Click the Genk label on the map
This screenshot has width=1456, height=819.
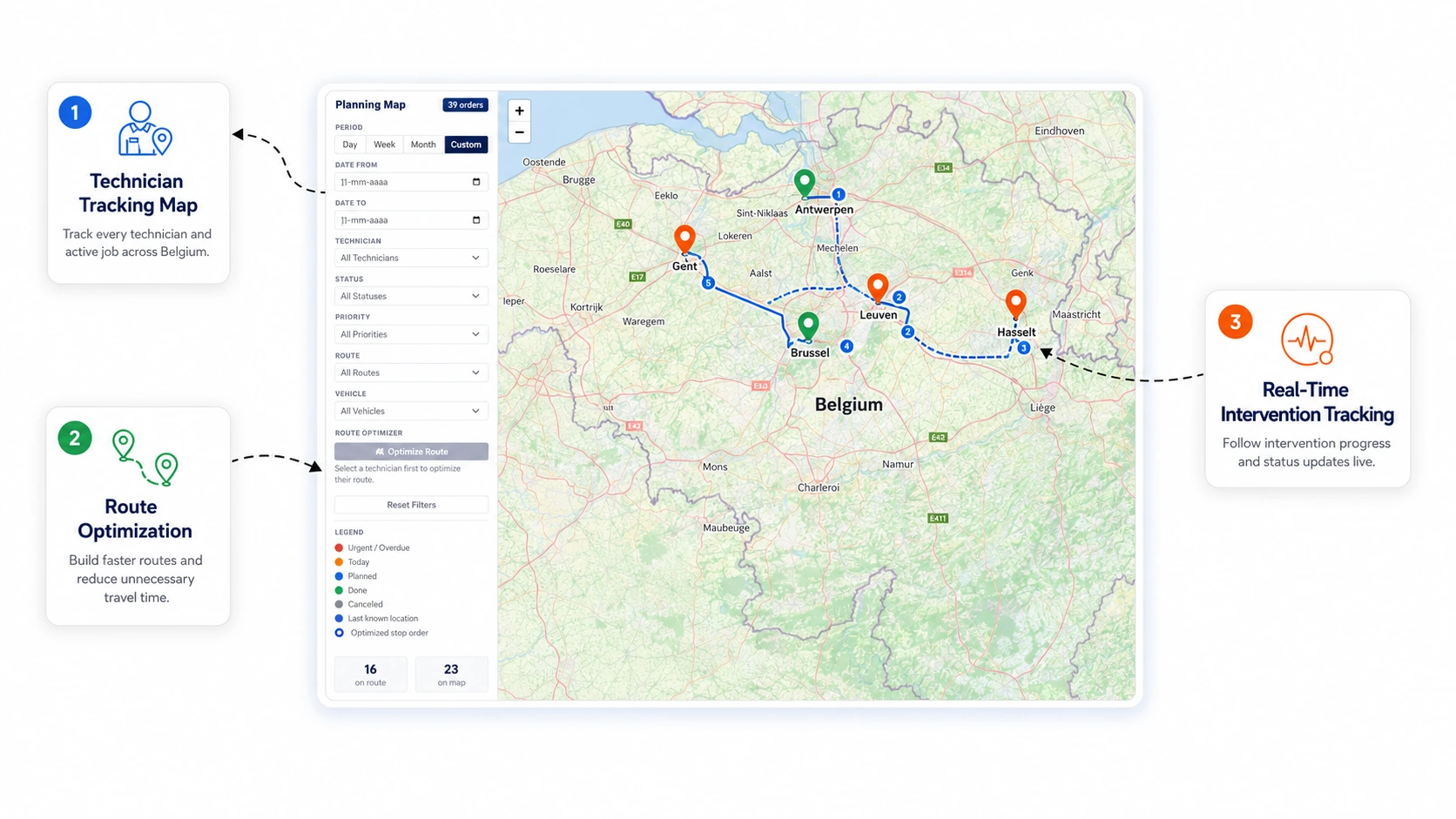pyautogui.click(x=1022, y=273)
